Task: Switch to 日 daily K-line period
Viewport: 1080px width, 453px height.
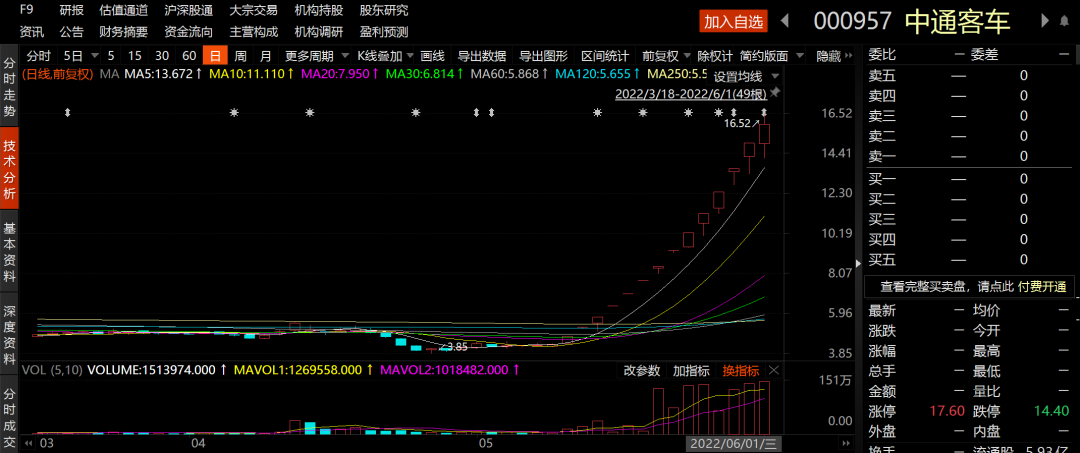Action: [215, 56]
